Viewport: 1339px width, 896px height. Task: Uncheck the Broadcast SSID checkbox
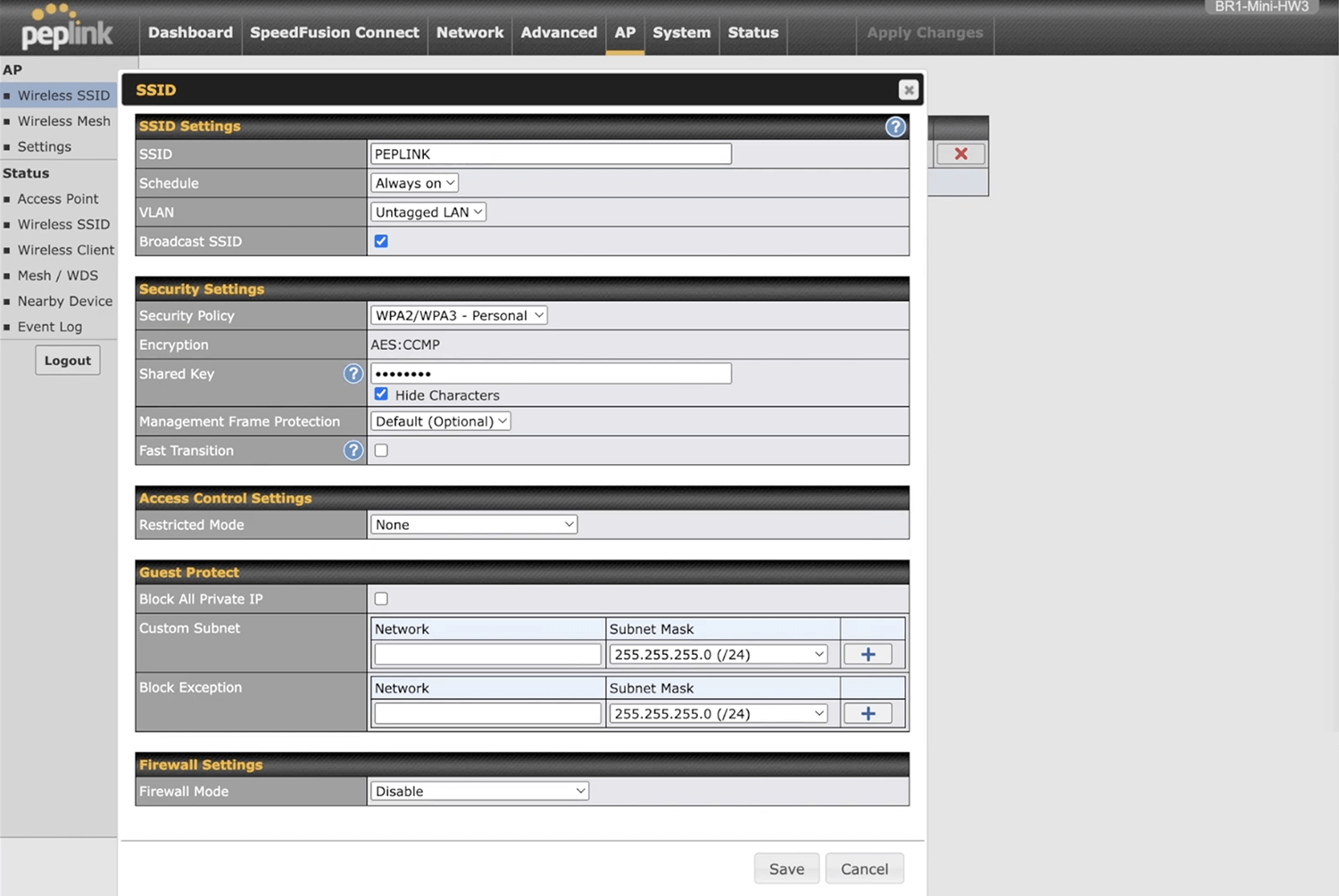point(381,241)
